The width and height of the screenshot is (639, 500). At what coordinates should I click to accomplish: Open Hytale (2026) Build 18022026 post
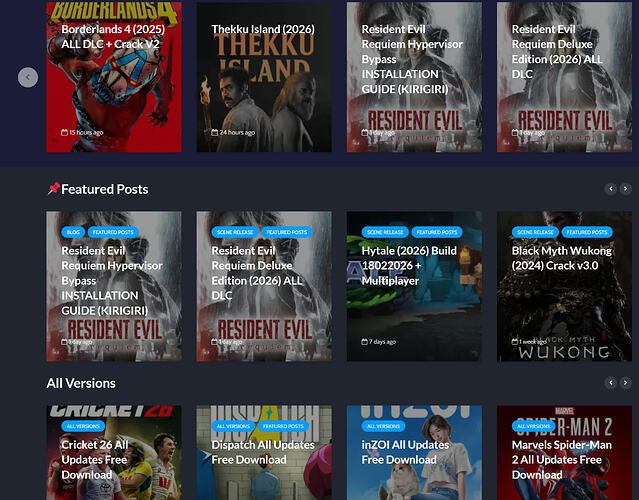click(409, 266)
